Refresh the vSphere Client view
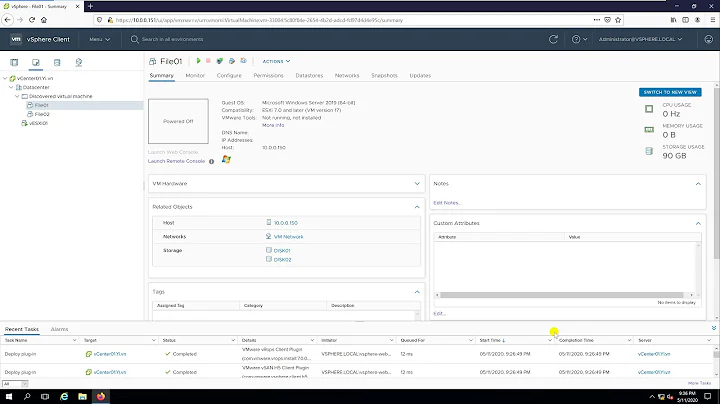 click(553, 39)
